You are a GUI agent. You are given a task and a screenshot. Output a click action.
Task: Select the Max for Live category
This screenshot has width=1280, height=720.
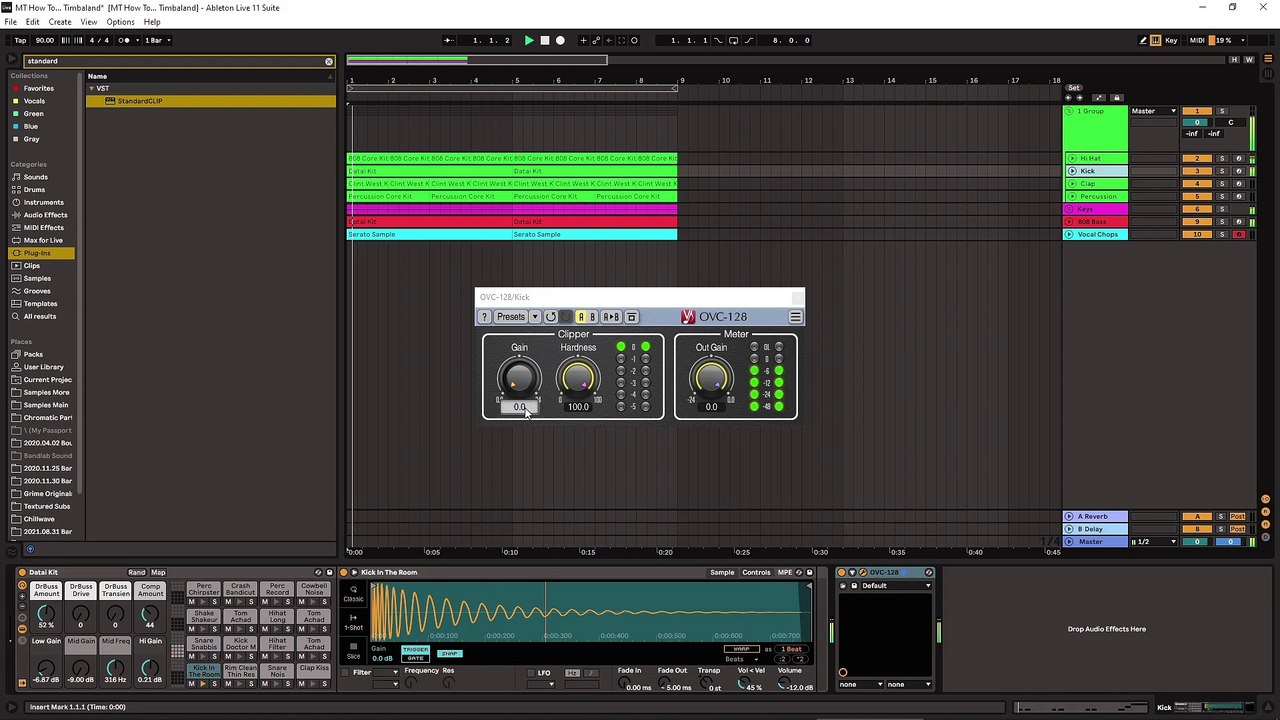tap(43, 240)
